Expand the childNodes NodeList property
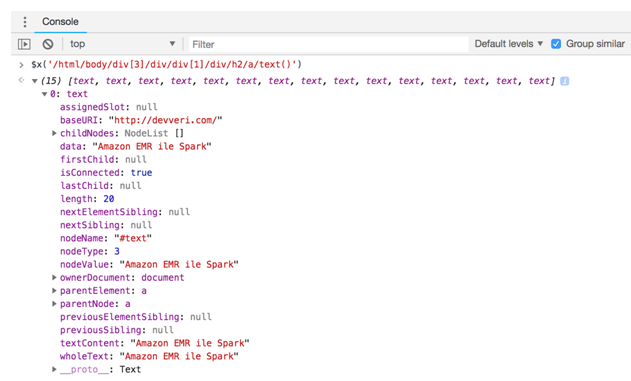 click(x=54, y=133)
